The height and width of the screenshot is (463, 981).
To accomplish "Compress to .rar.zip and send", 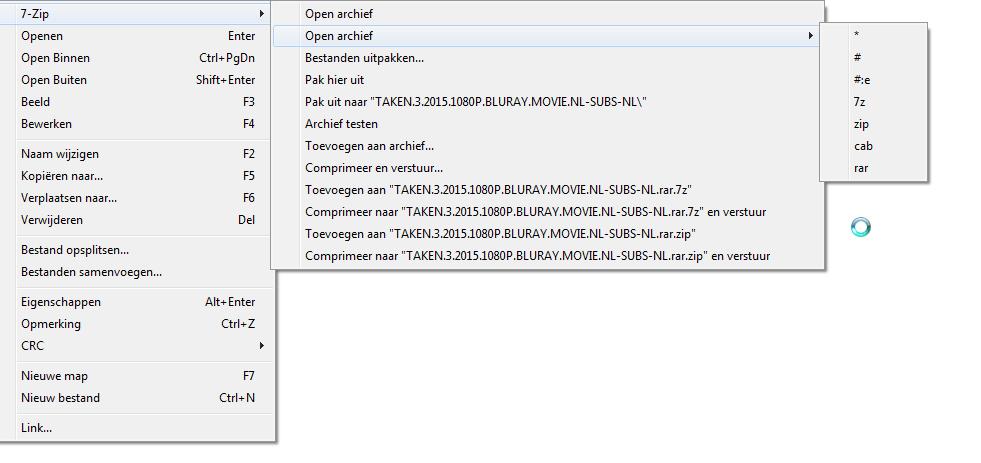I will [547, 256].
